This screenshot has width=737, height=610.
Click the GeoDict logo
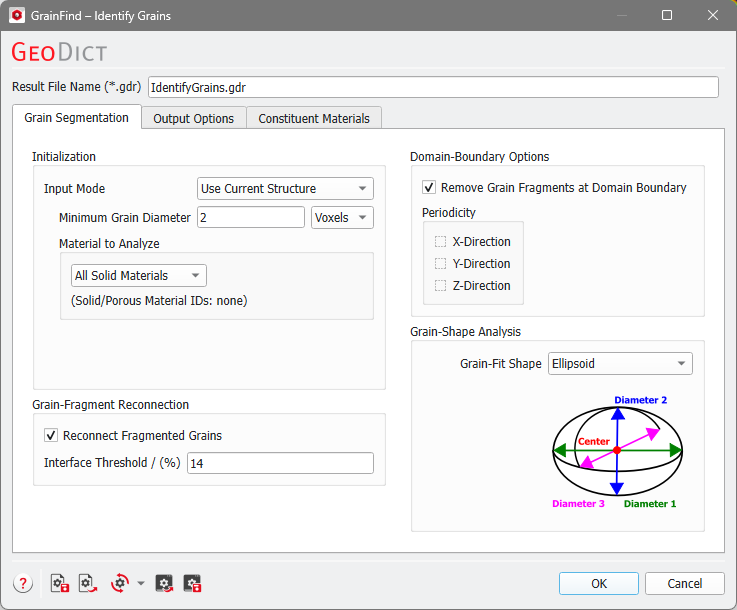click(59, 52)
